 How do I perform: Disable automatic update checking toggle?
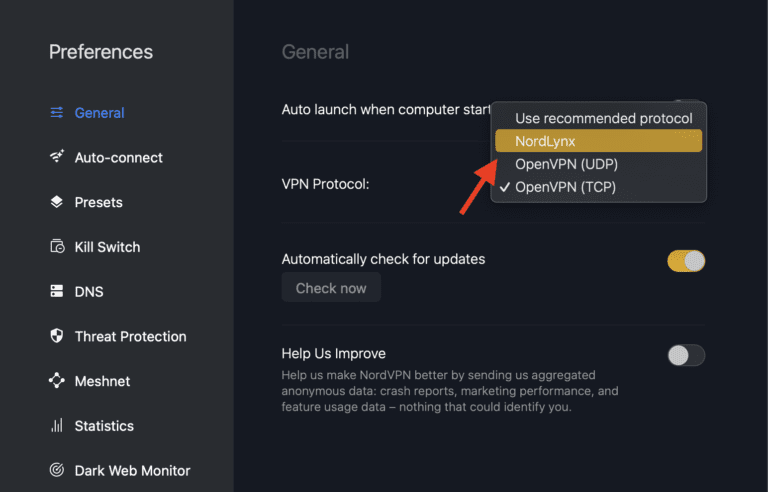(686, 261)
